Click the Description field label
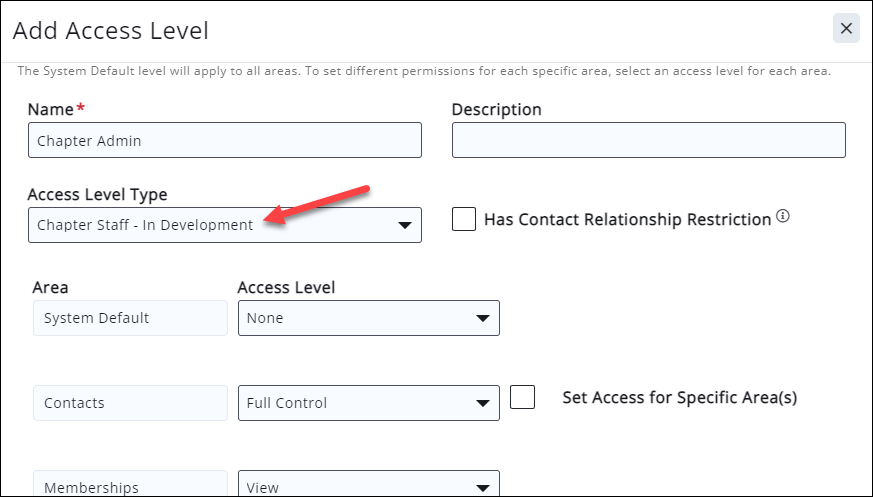Image resolution: width=873 pixels, height=497 pixels. pos(497,109)
